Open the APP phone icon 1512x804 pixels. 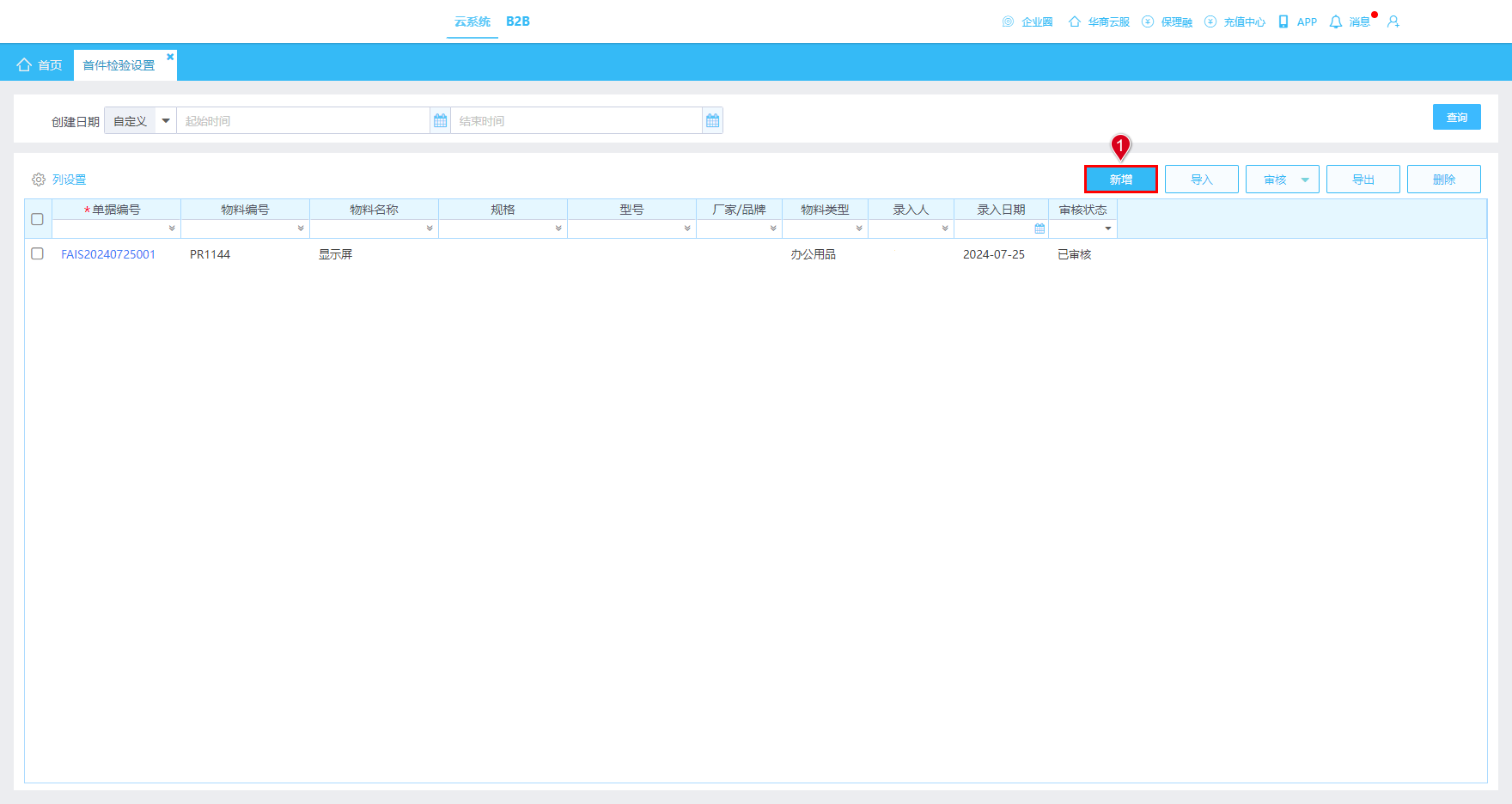tap(1283, 21)
